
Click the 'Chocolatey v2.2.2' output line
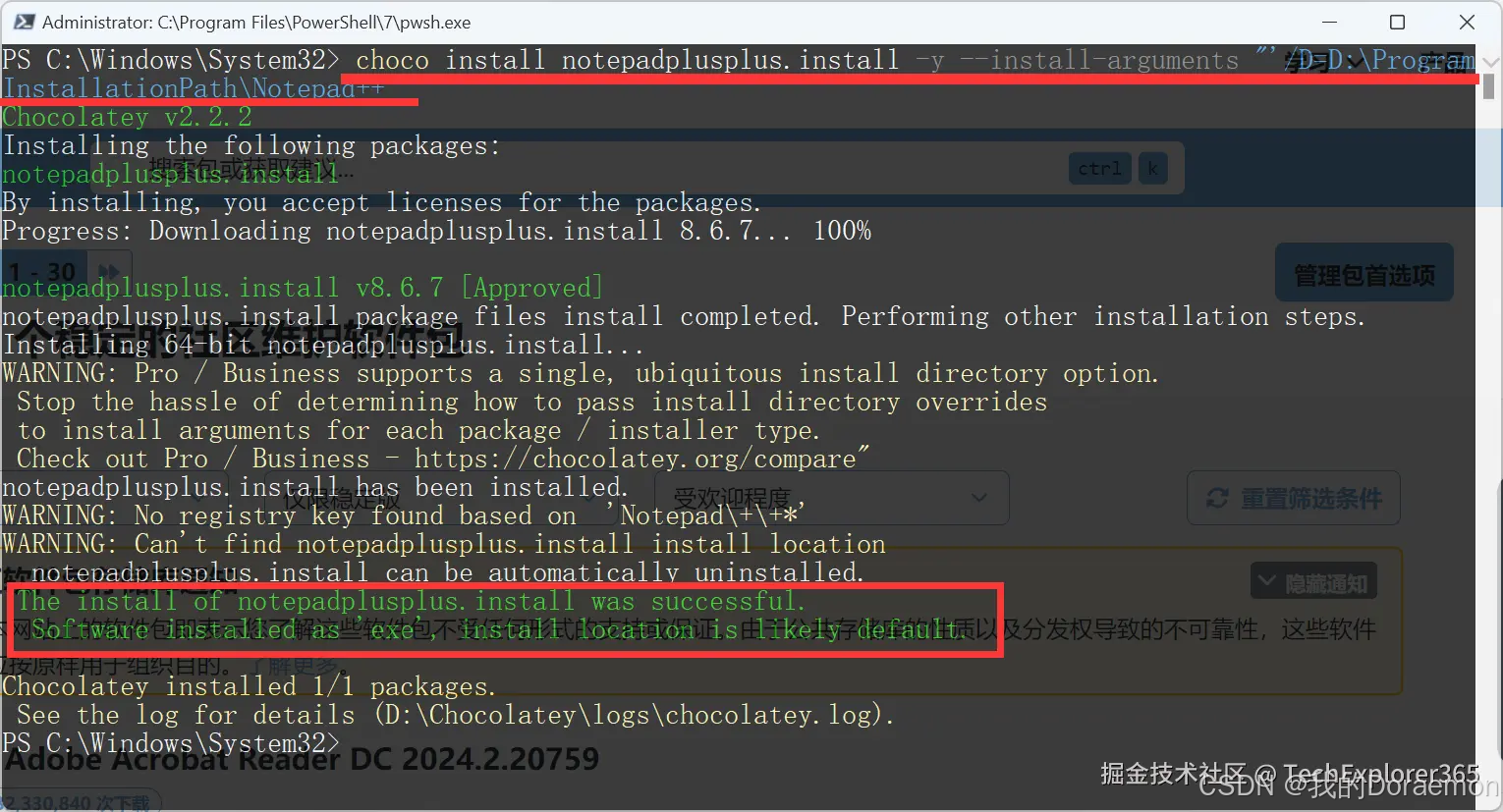(x=127, y=117)
